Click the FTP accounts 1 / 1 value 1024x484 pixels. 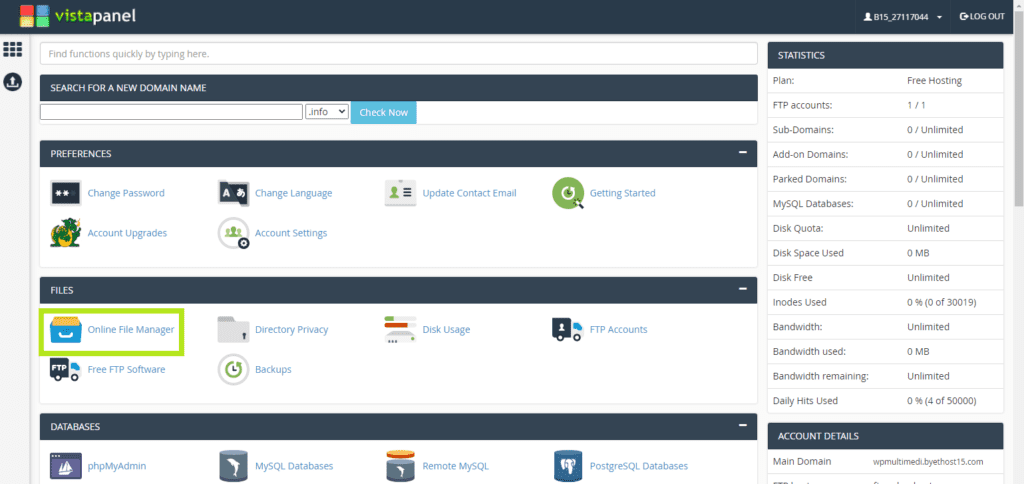(x=916, y=105)
